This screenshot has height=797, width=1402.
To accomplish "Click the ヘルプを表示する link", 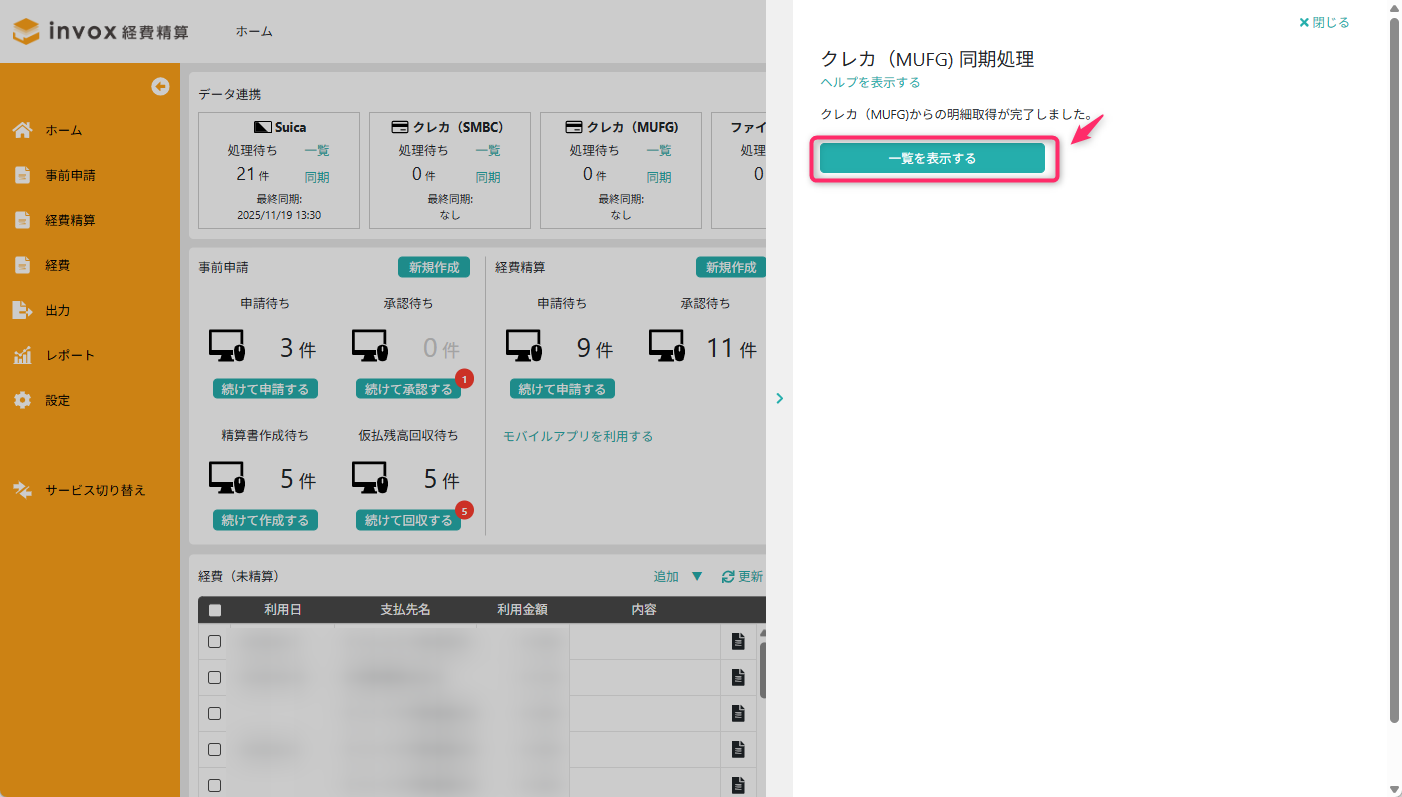I will (870, 82).
